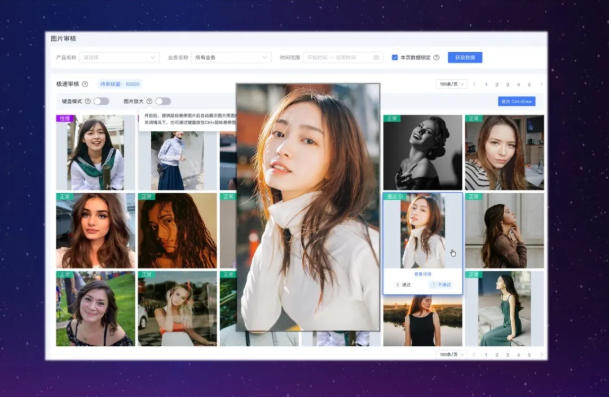Select page 3 in top pagination
The height and width of the screenshot is (398, 611).
[507, 84]
